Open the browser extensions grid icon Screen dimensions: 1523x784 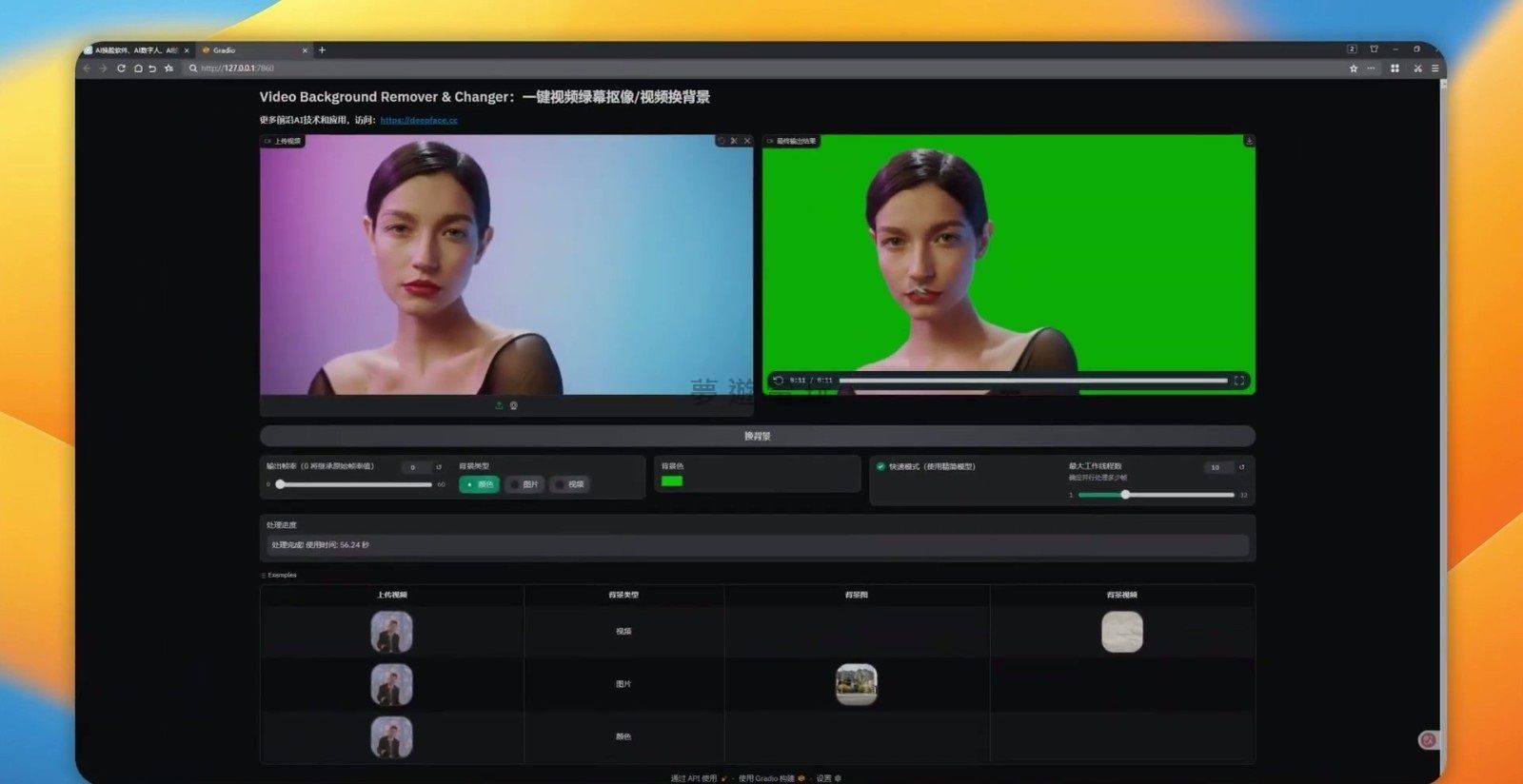pyautogui.click(x=1394, y=69)
